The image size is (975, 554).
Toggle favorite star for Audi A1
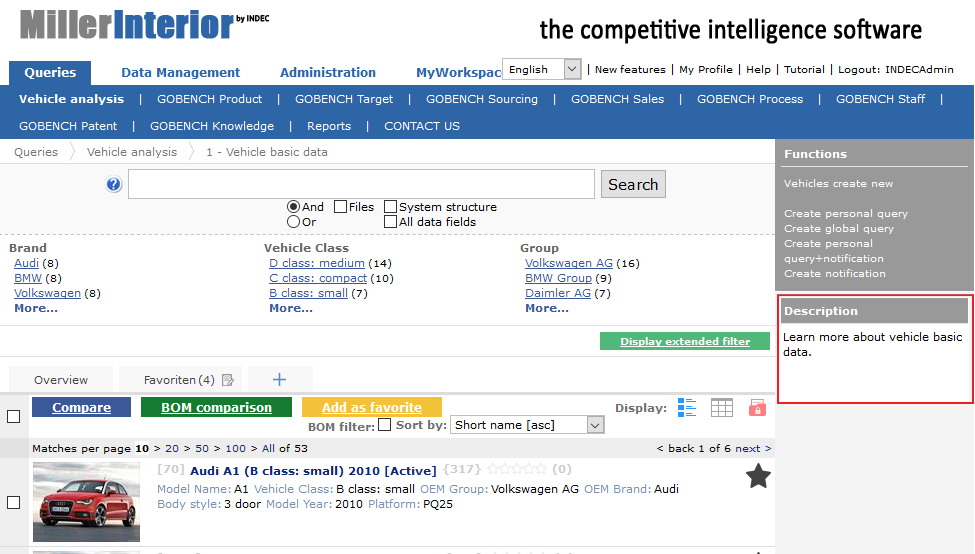click(758, 477)
